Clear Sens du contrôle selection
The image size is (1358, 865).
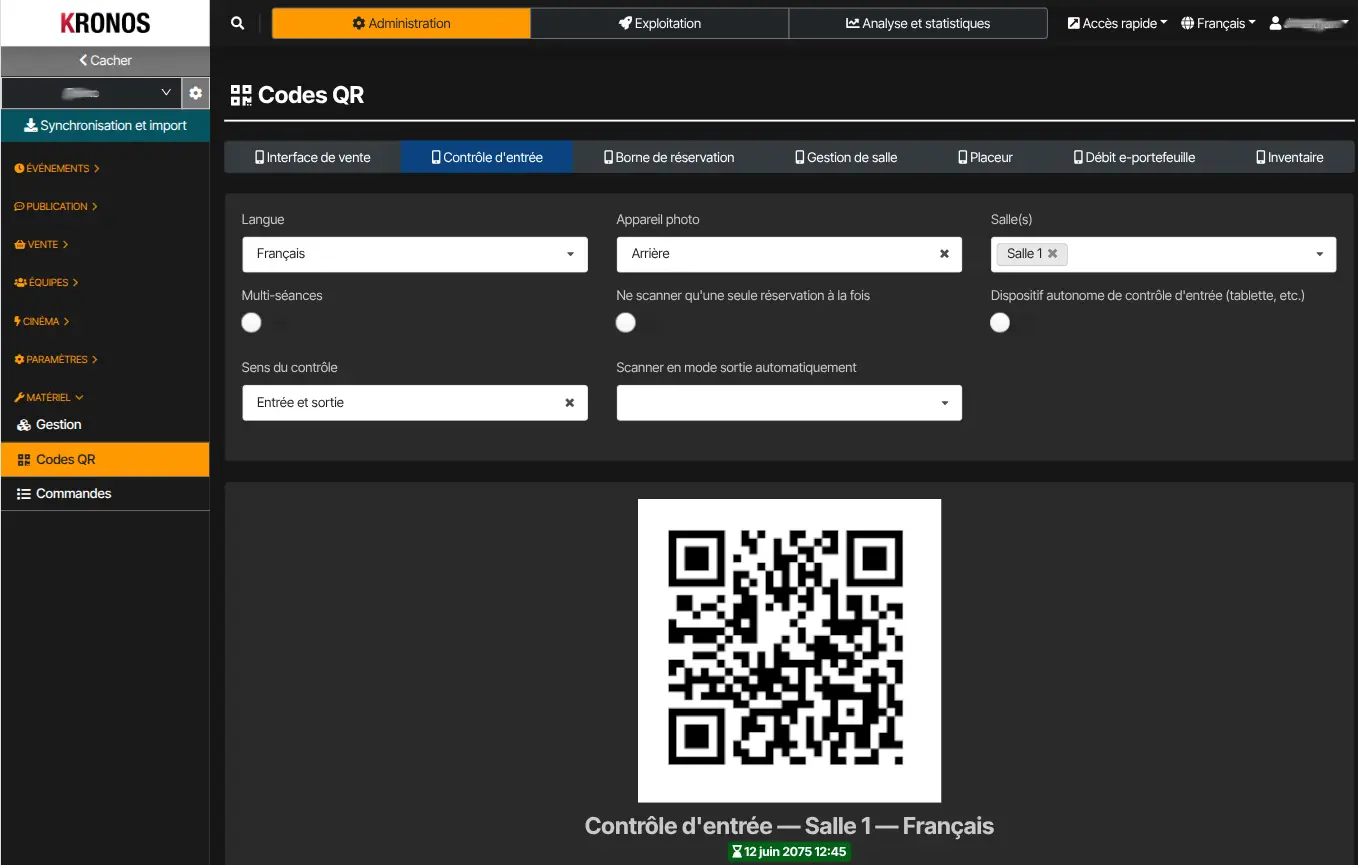coord(570,403)
